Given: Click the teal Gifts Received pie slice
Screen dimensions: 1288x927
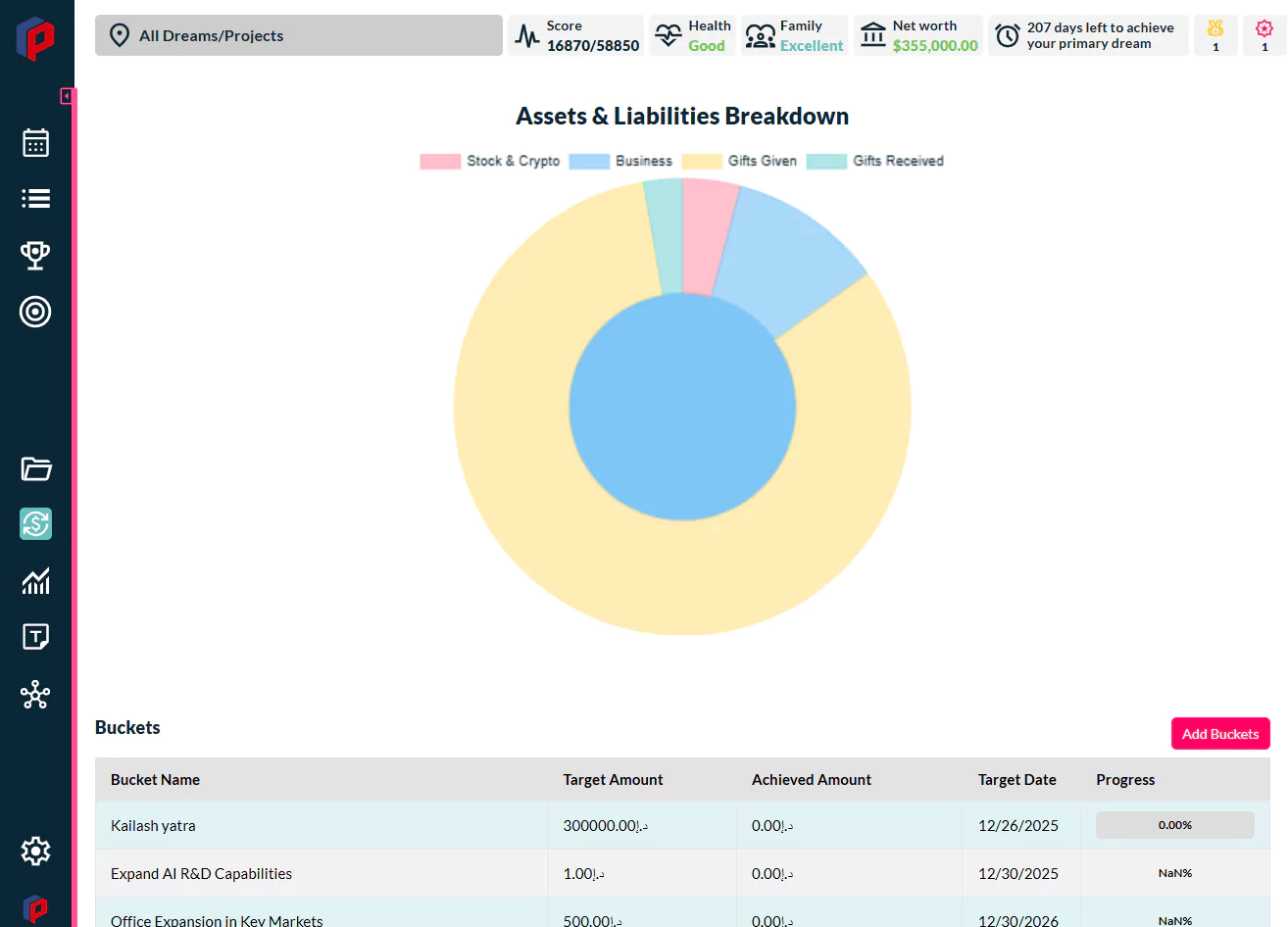Looking at the screenshot, I should (666, 235).
